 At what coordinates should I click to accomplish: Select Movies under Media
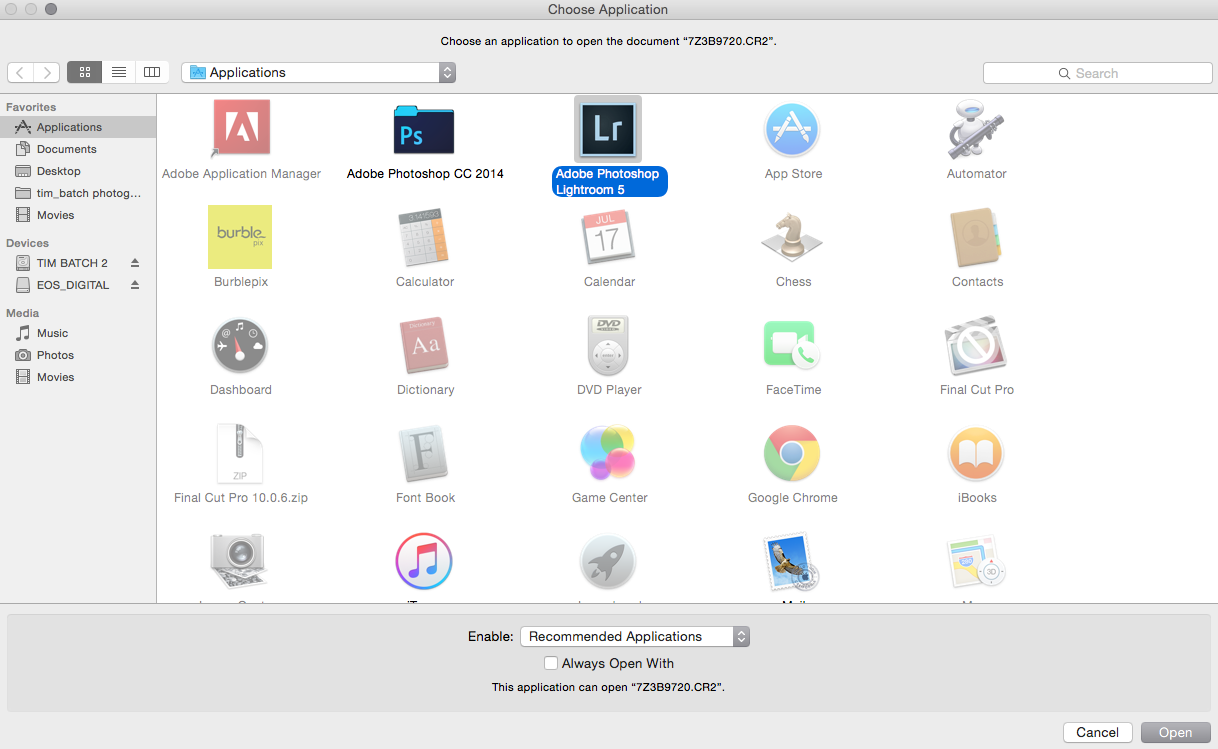[78, 377]
